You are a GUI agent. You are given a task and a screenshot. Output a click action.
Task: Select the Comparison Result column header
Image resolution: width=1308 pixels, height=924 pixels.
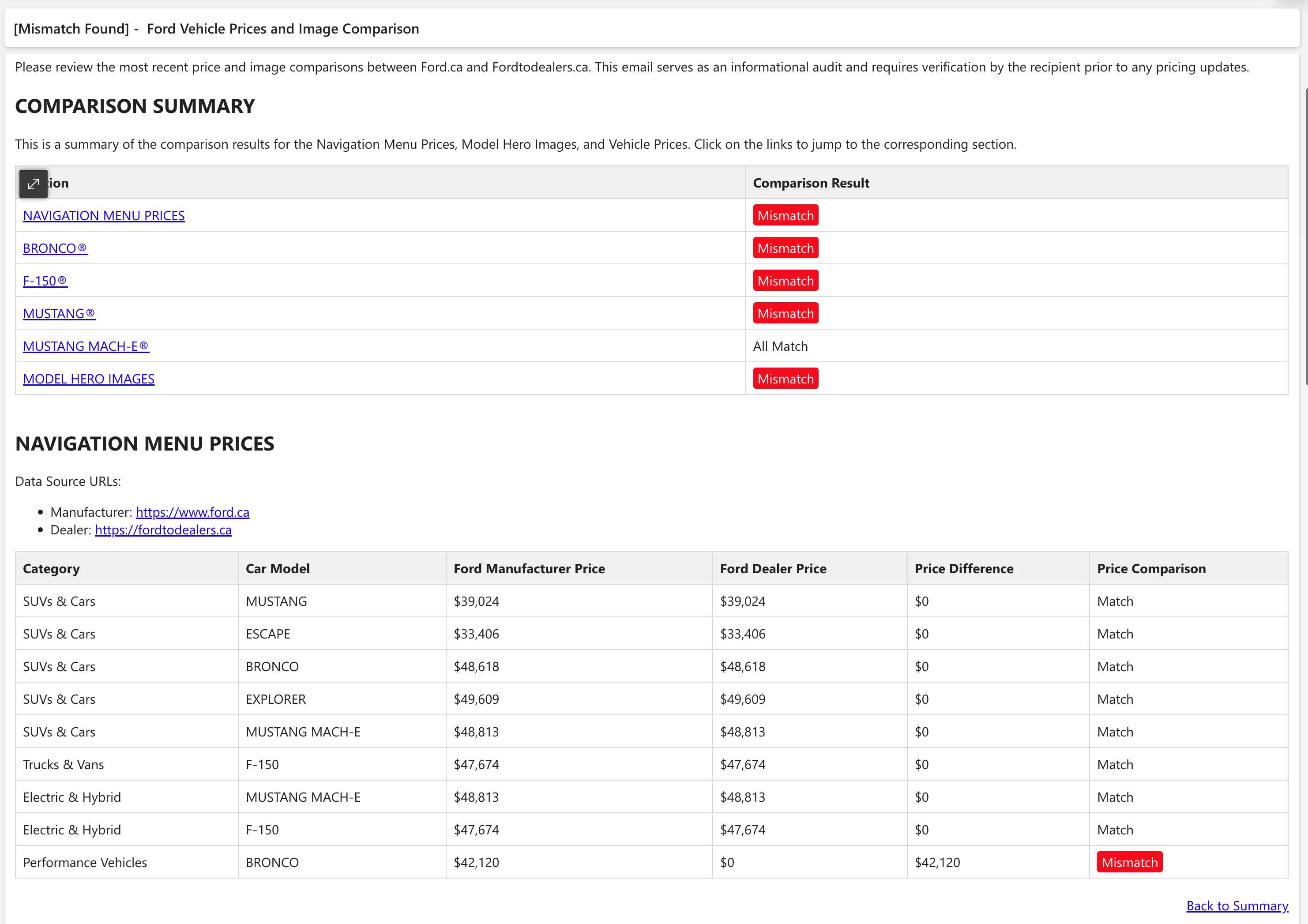tap(811, 183)
